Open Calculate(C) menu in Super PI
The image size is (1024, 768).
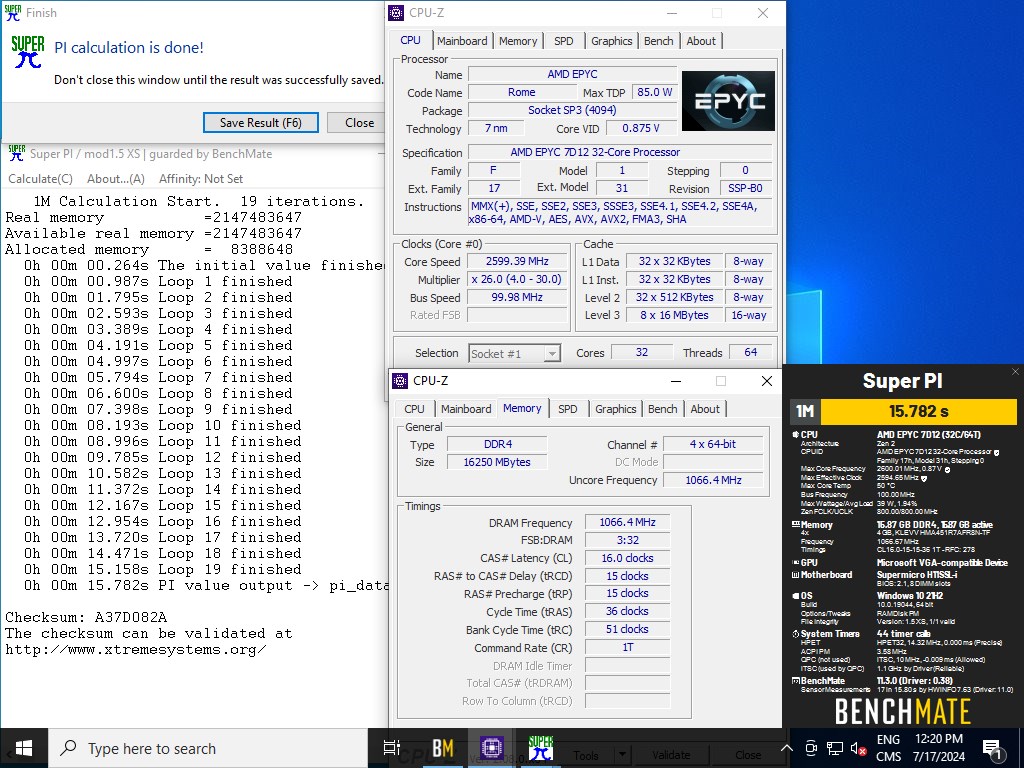40,178
